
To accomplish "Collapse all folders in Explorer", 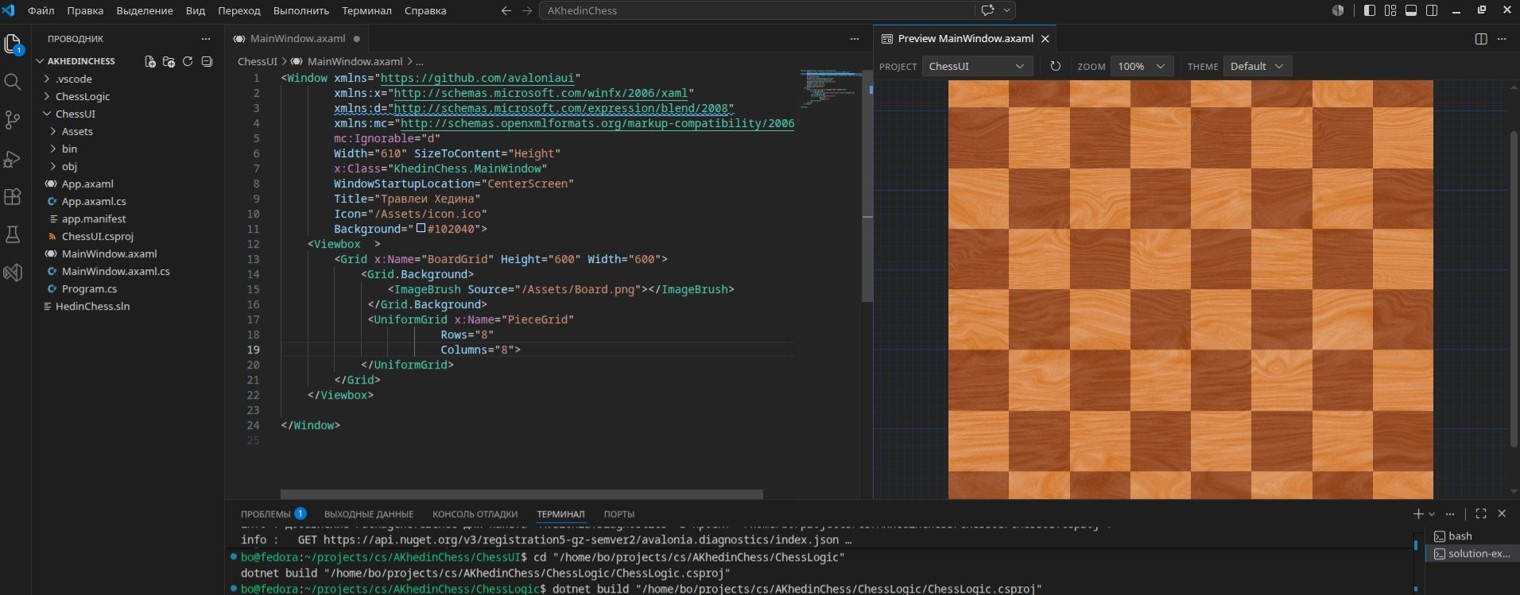I will [206, 61].
